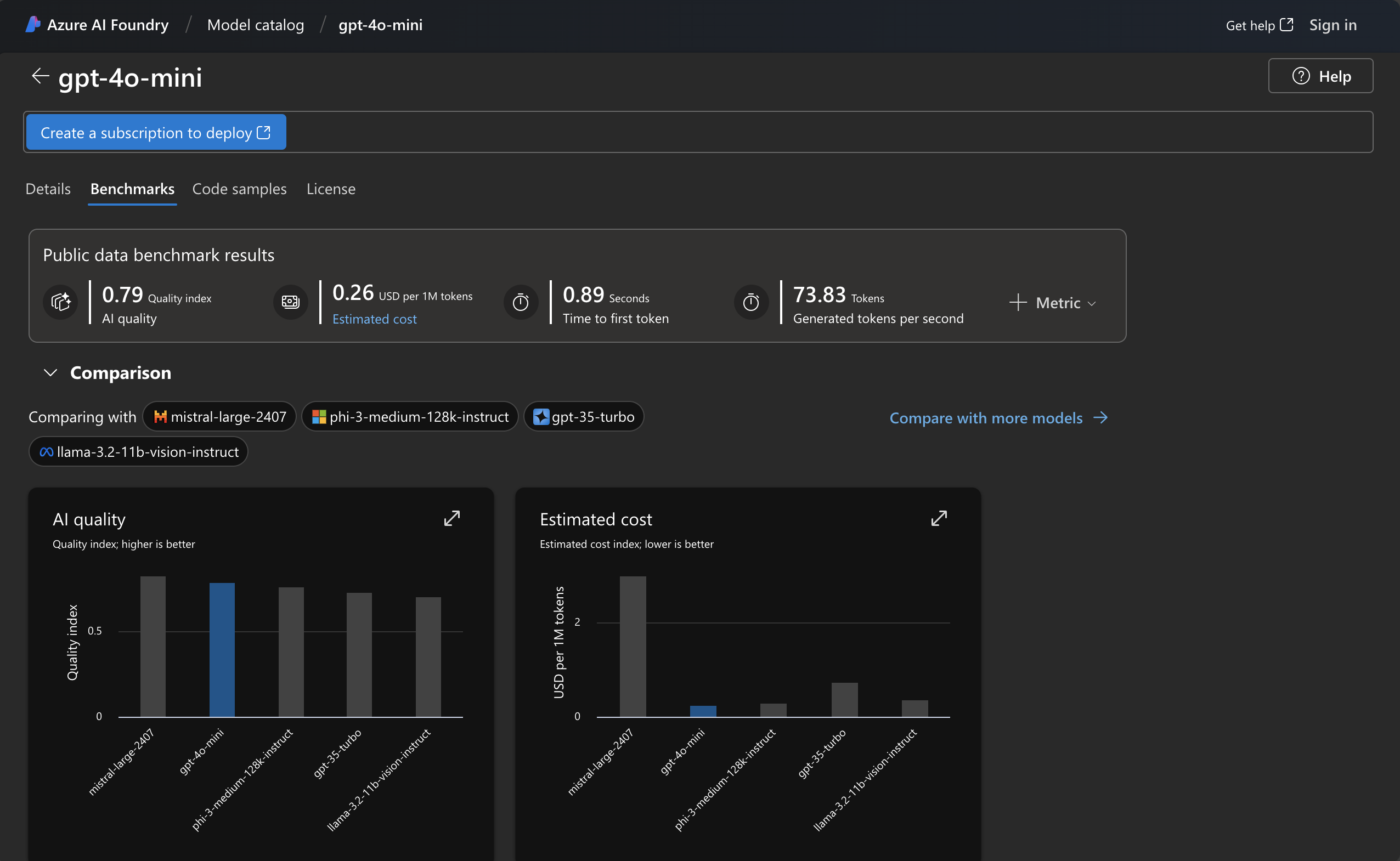
Task: Click Azure AI Foundry home link
Action: click(x=108, y=25)
